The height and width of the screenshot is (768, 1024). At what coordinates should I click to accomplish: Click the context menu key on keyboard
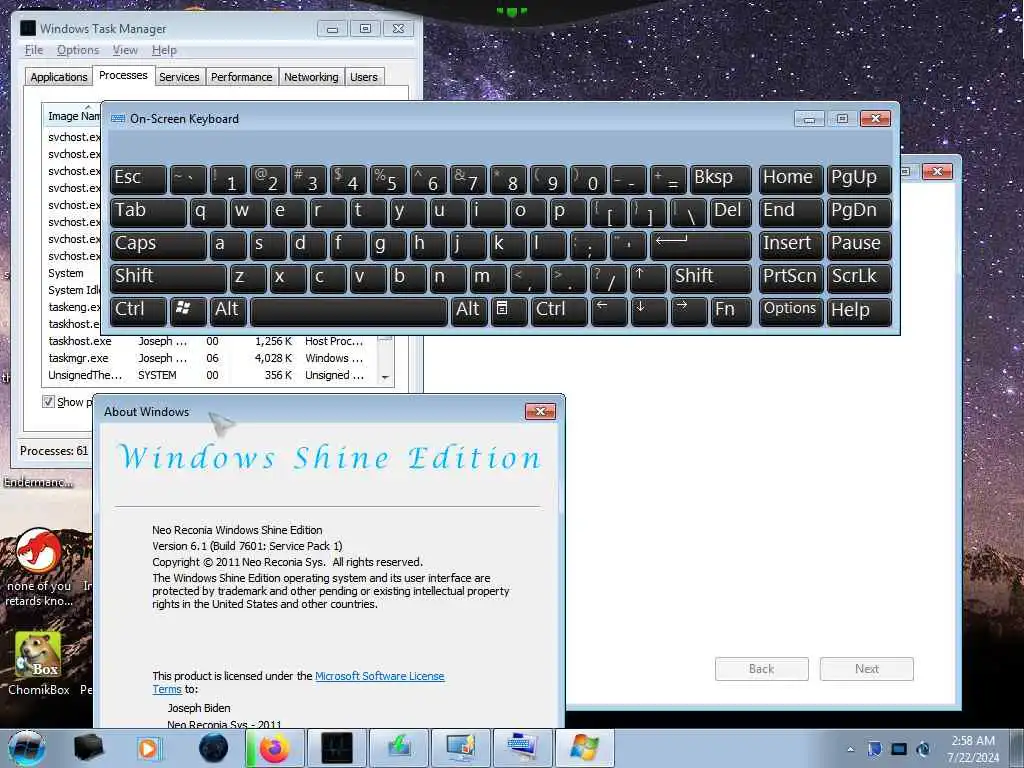point(508,310)
